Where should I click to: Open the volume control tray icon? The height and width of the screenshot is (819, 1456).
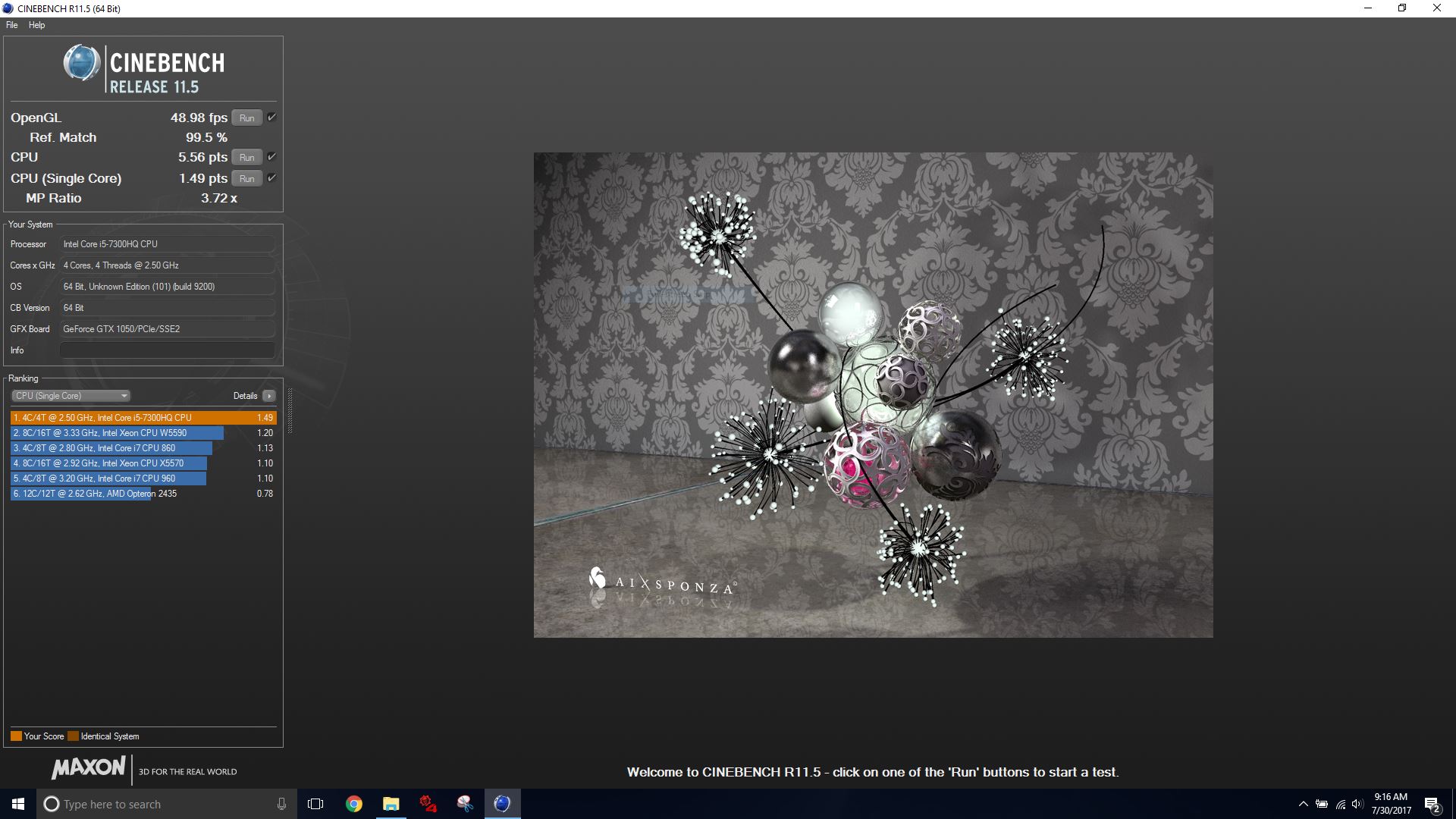pyautogui.click(x=1357, y=805)
